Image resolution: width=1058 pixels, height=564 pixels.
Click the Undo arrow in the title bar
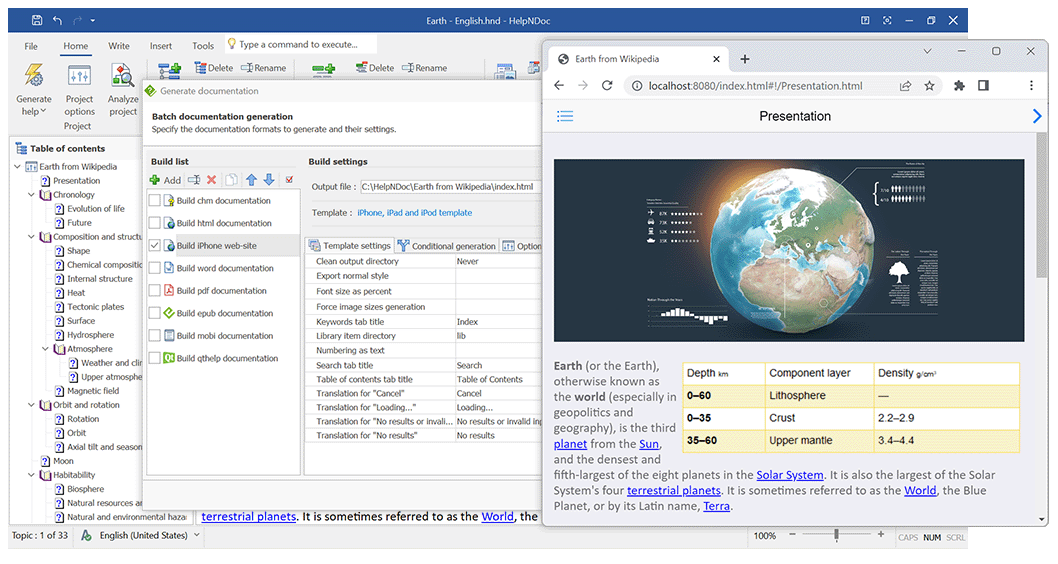(57, 20)
